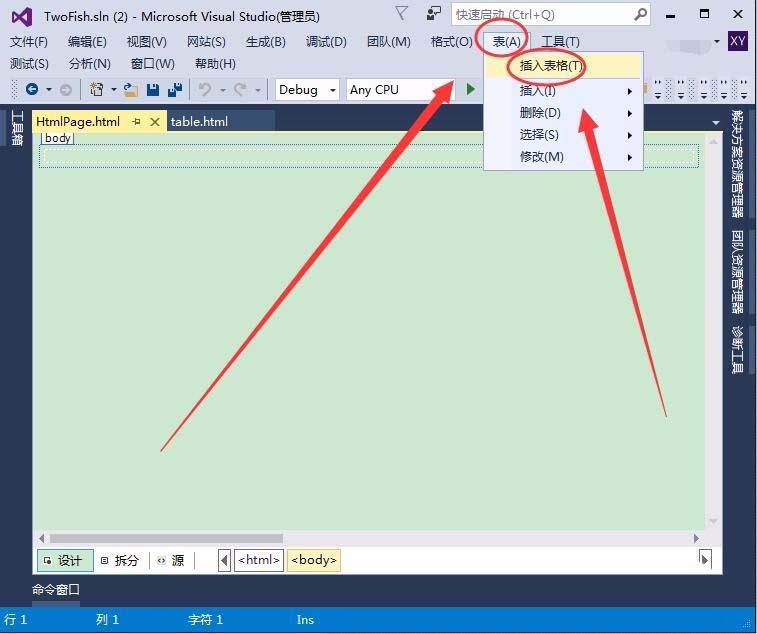Expand the 修改(M) submenu
This screenshot has height=634, width=757.
coord(629,157)
